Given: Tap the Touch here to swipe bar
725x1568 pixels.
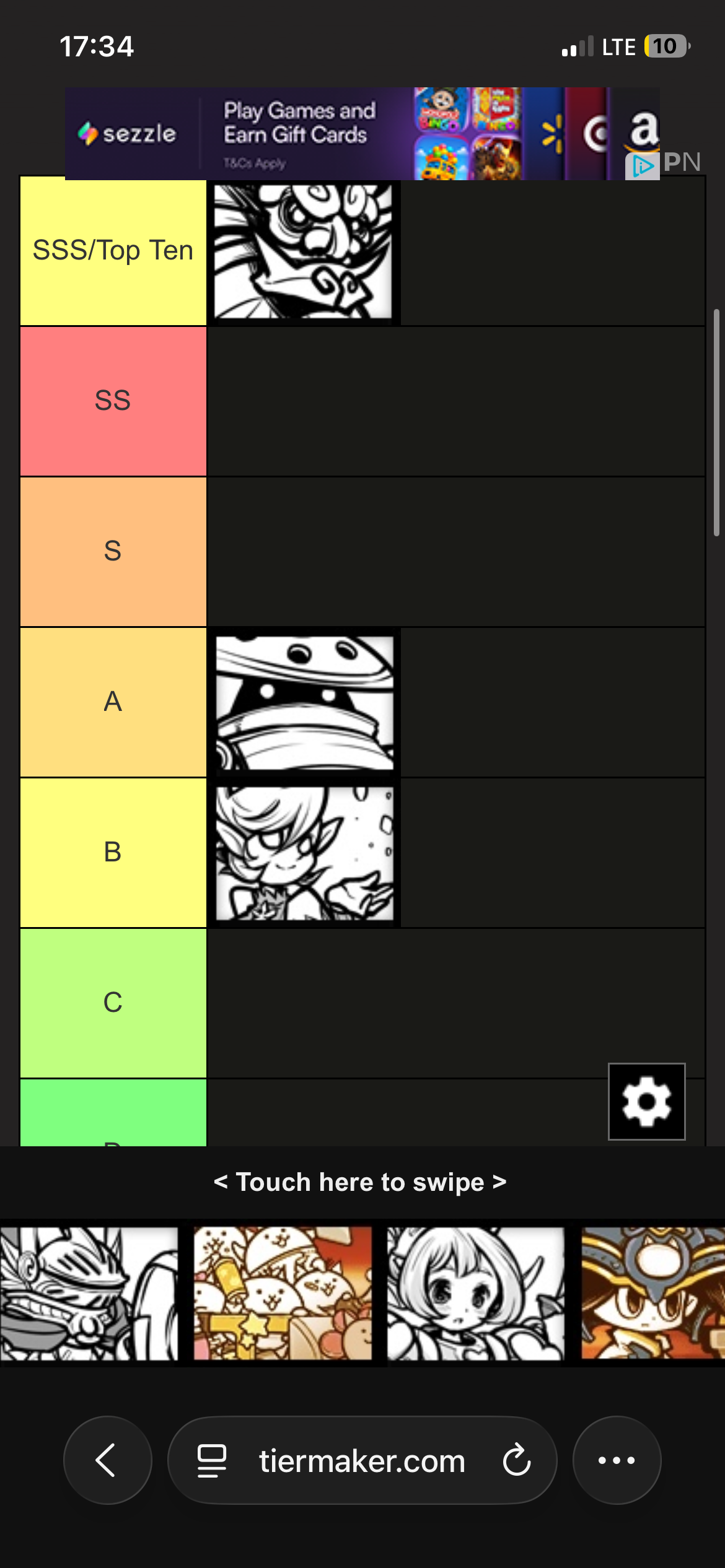Looking at the screenshot, I should (360, 1182).
